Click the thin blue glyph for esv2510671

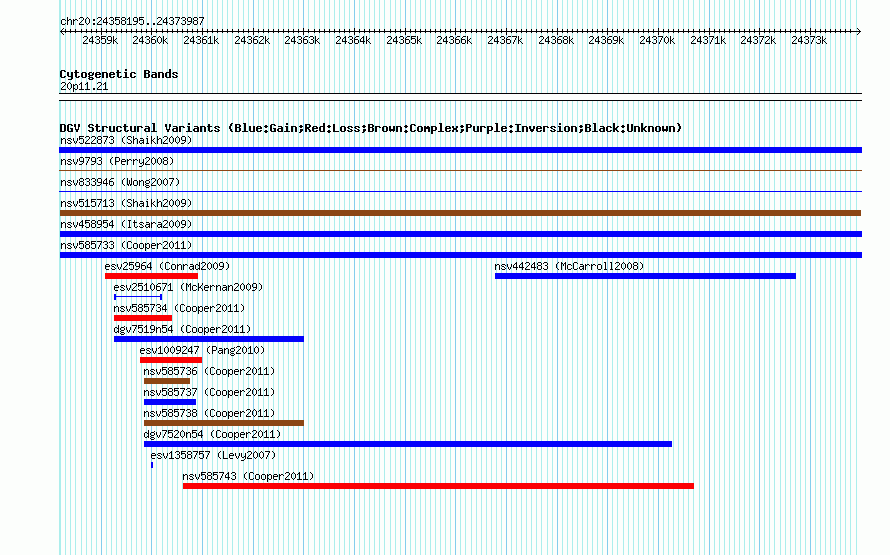tap(138, 297)
